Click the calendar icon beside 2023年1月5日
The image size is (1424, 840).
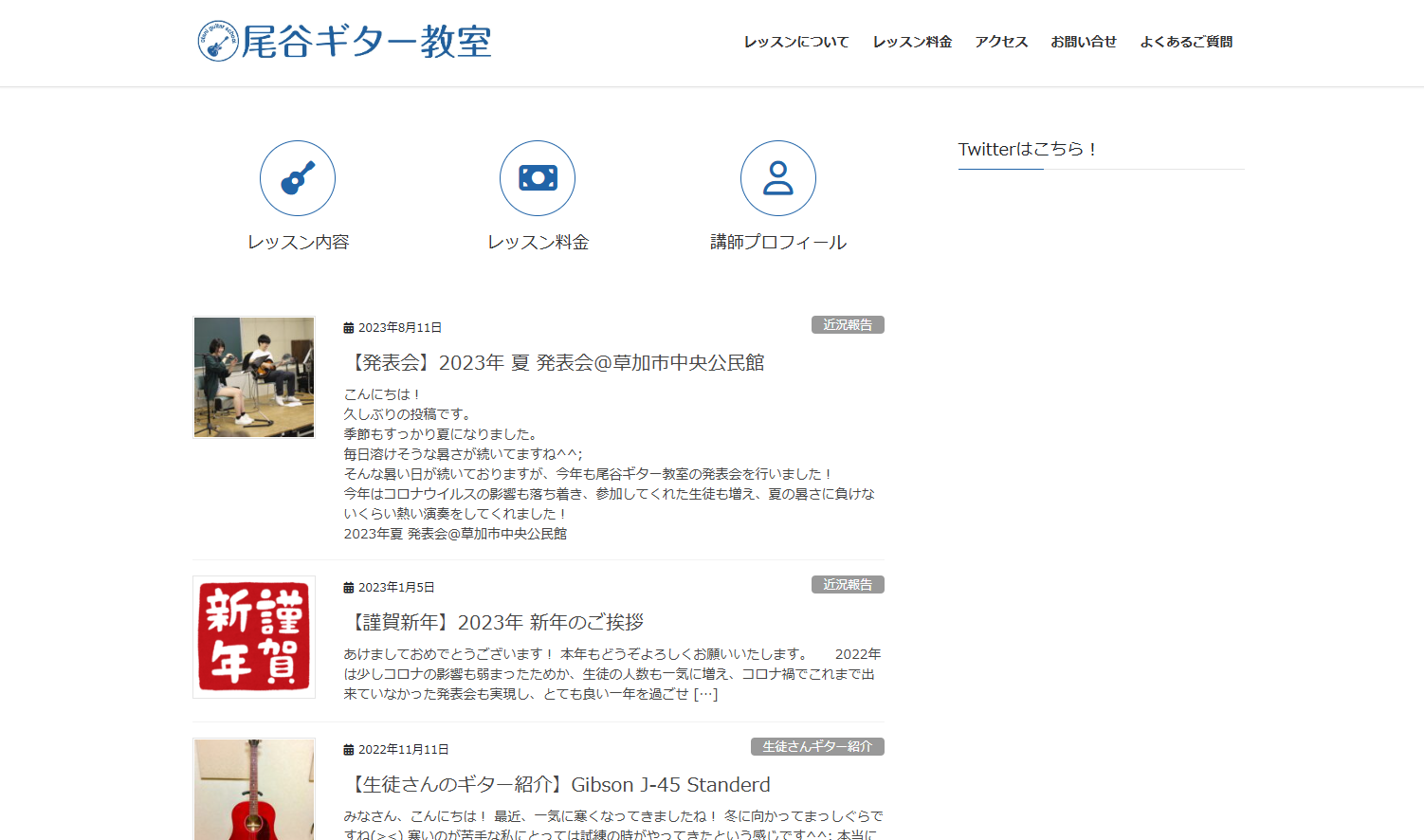[348, 587]
